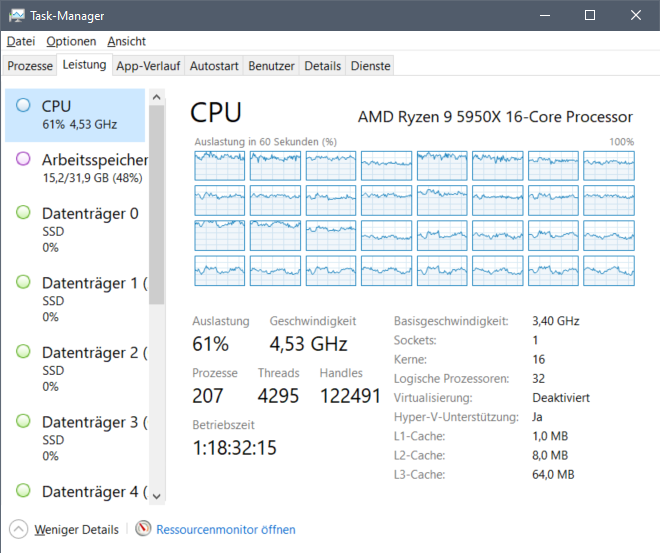Select the Leistung tab
This screenshot has height=553, width=660.
(84, 65)
